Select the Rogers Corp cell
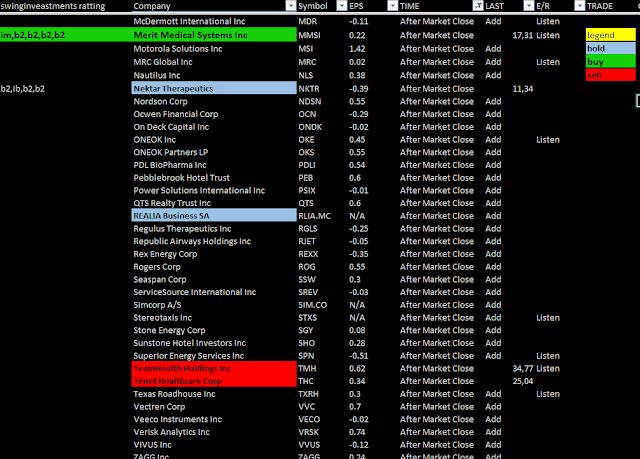 pos(157,267)
